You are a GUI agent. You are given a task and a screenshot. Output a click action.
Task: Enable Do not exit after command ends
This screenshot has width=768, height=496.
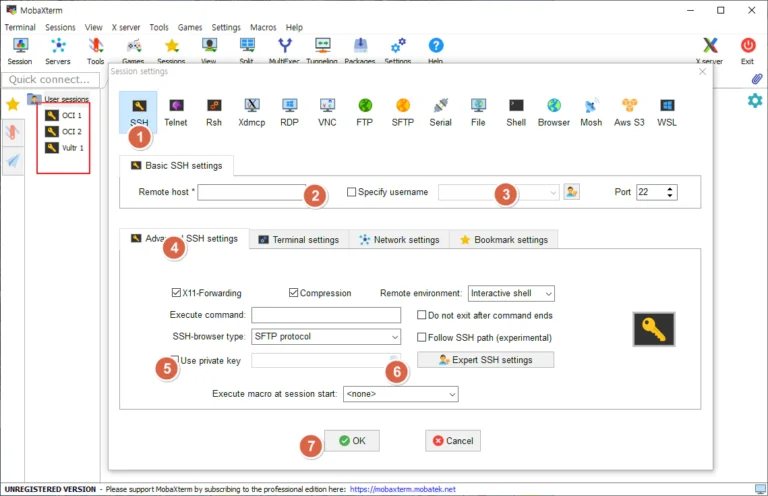[x=421, y=315]
